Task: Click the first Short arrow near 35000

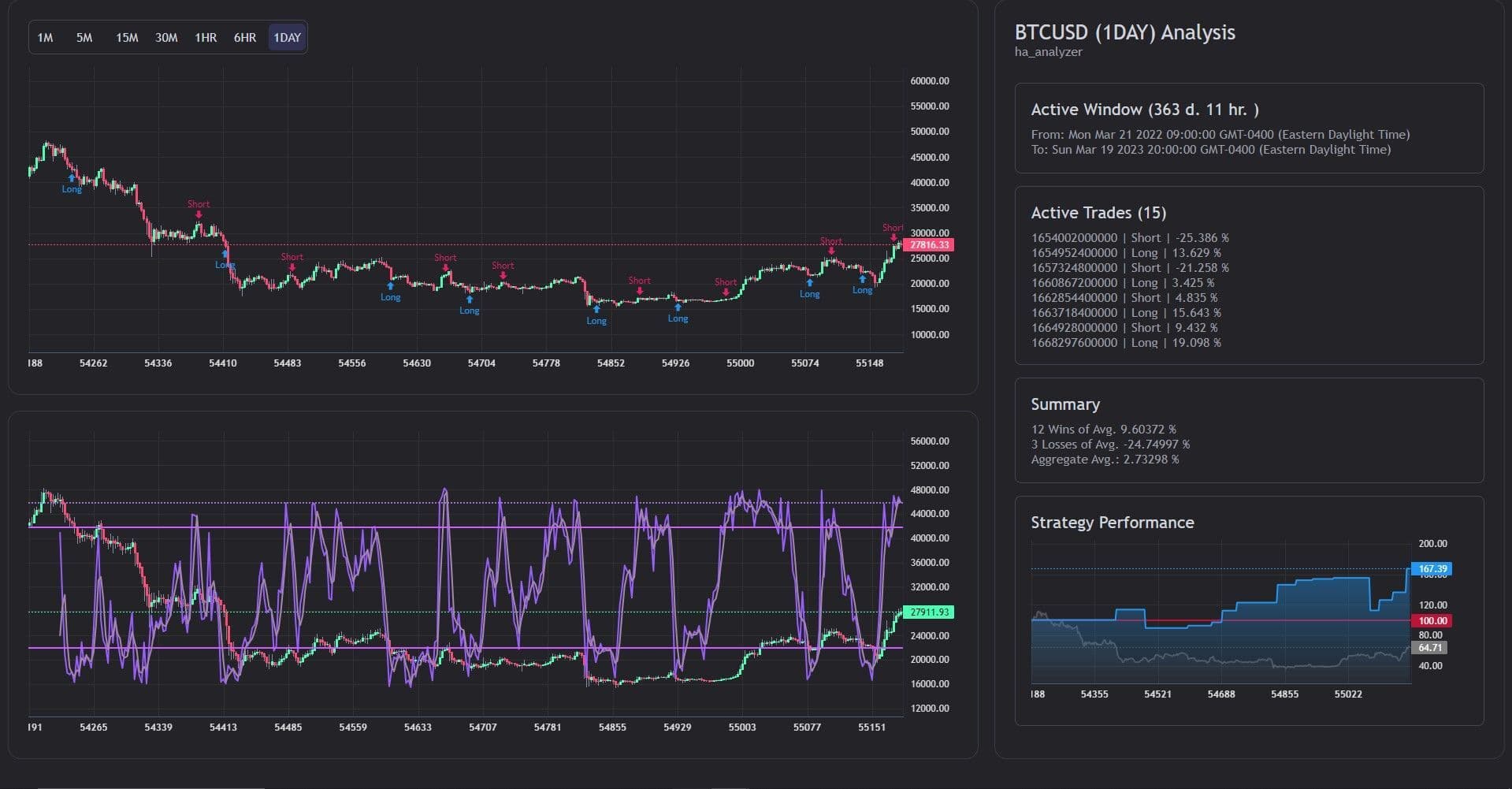Action: coord(199,214)
